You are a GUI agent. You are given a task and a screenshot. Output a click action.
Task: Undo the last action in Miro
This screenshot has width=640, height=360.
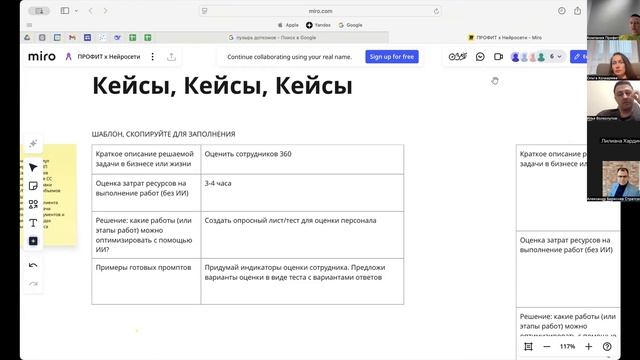click(x=33, y=265)
